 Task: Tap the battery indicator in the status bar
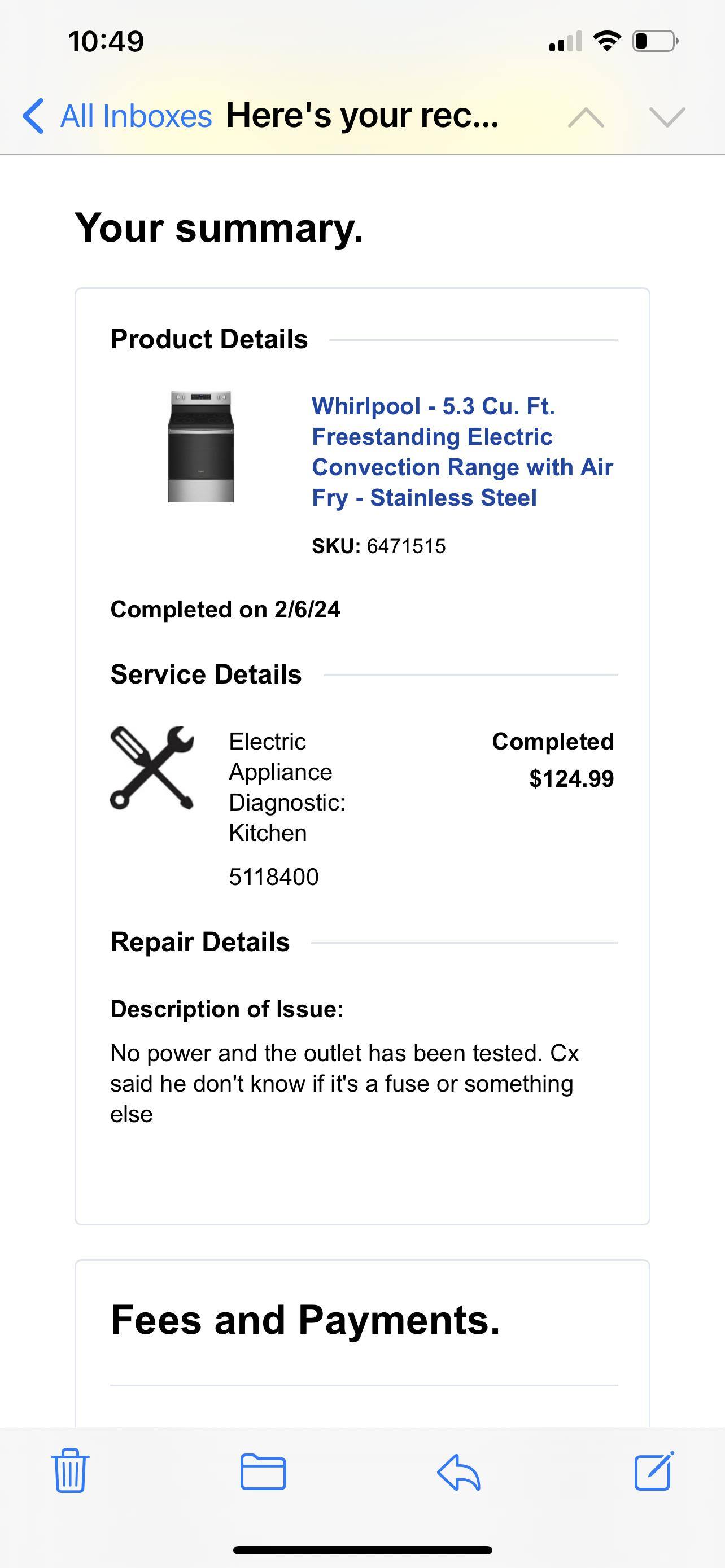coord(653,41)
